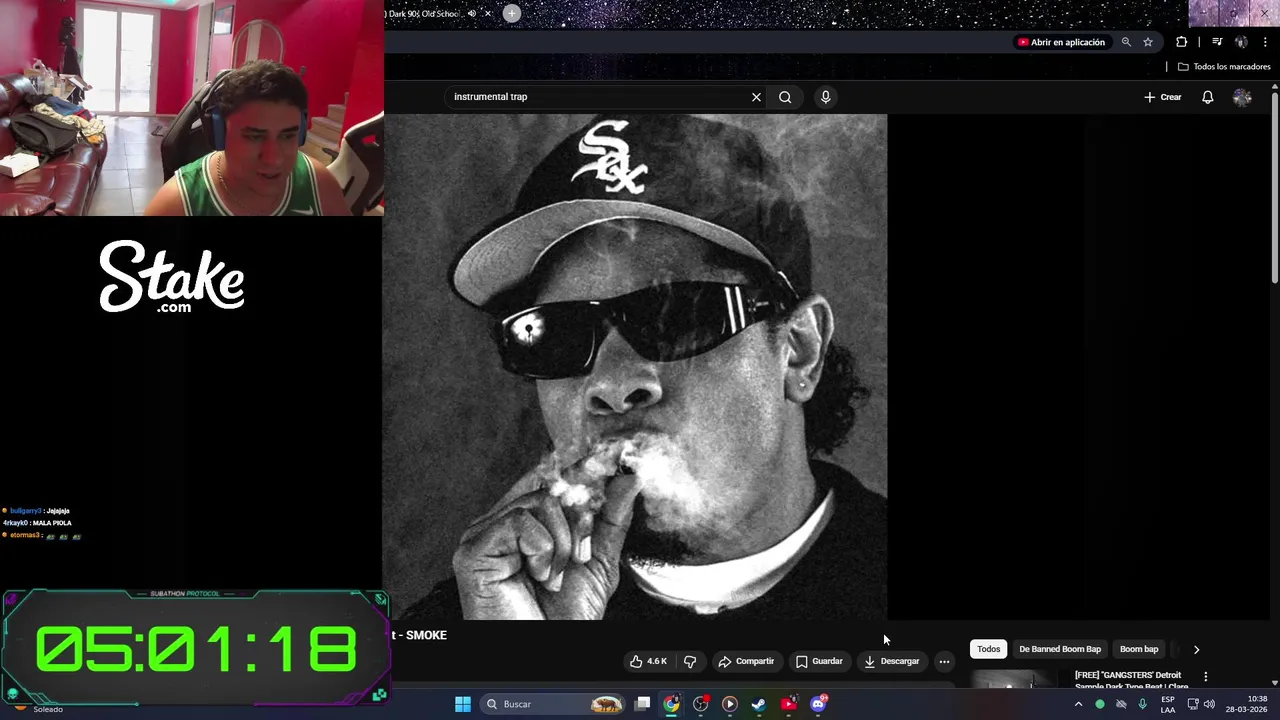Close the Dark 90s Old School tab
Viewport: 1280px width, 720px height.
coord(488,13)
